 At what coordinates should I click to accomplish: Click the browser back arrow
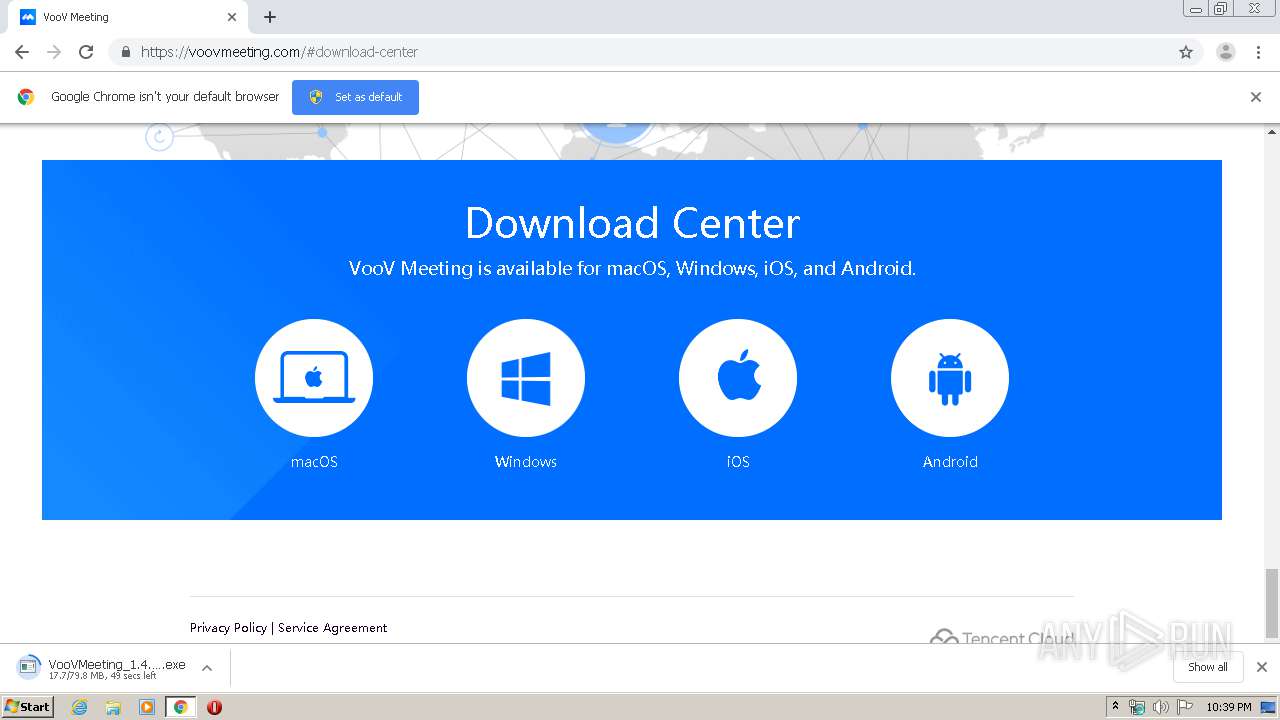click(22, 52)
